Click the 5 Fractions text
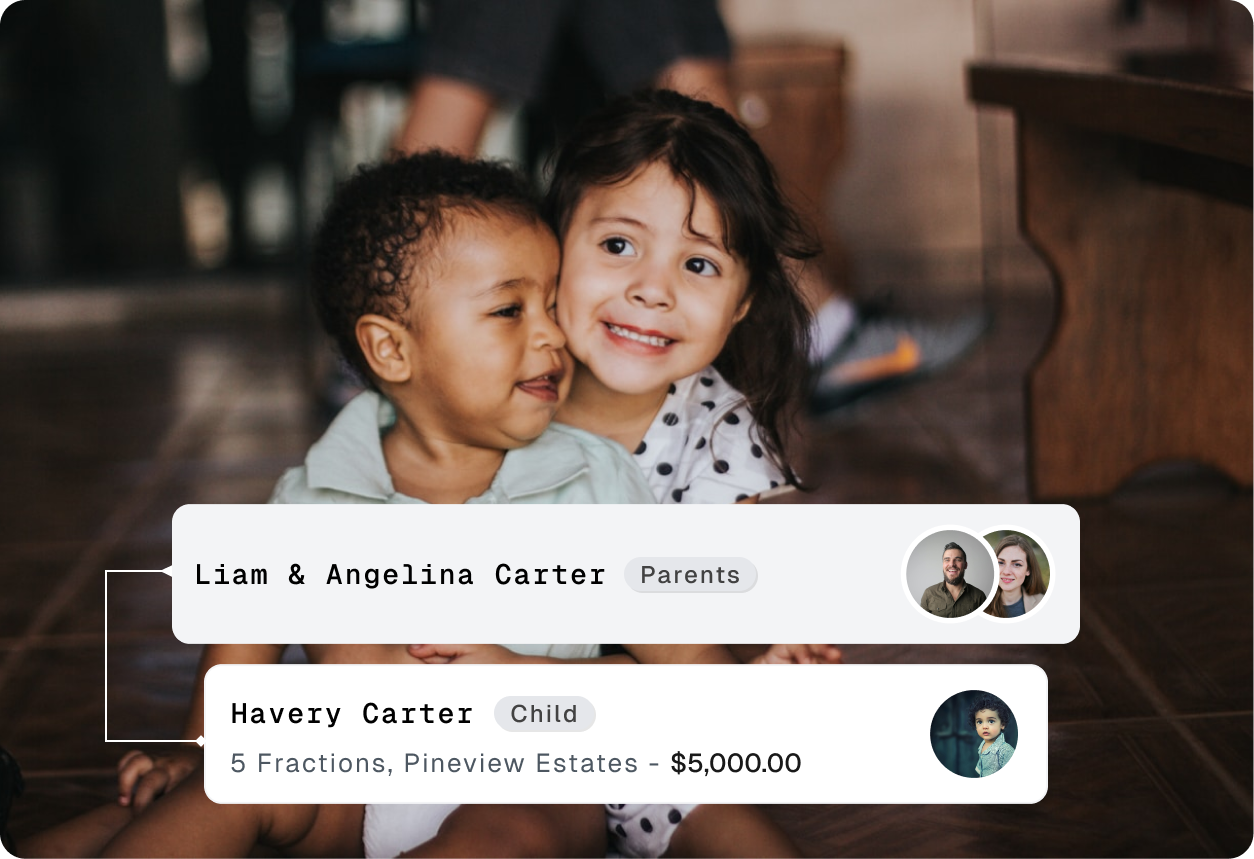This screenshot has height=859, width=1254. (310, 764)
